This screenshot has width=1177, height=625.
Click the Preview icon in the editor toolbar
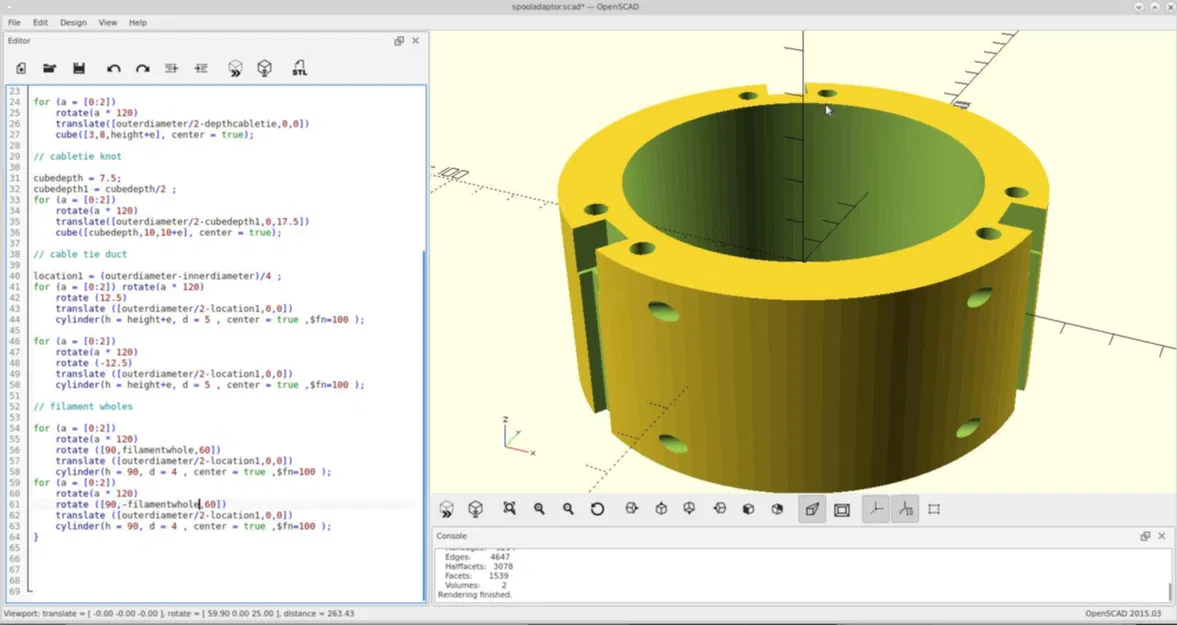click(x=235, y=68)
